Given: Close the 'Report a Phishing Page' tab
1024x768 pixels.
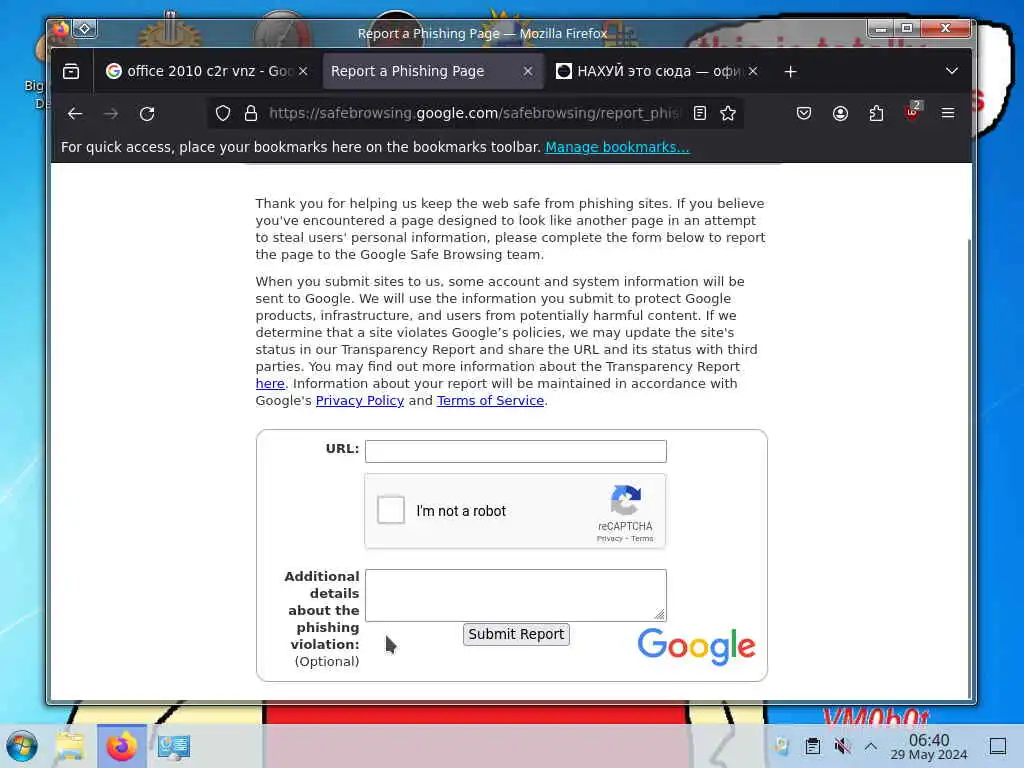Looking at the screenshot, I should click(528, 71).
